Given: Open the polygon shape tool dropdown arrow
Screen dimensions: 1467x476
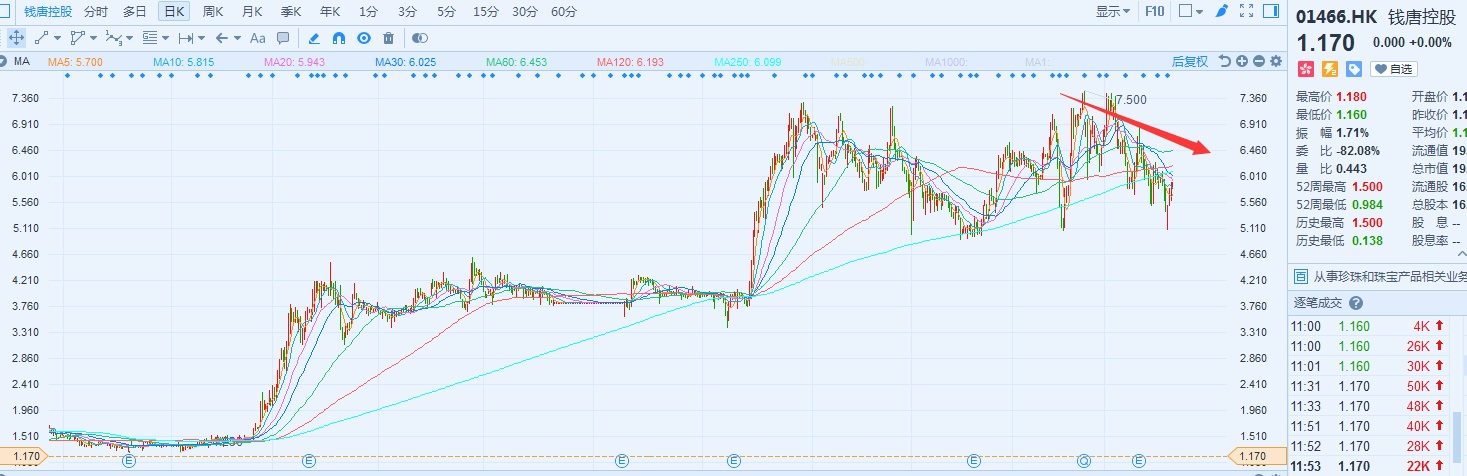Looking at the screenshot, I should [x=93, y=38].
